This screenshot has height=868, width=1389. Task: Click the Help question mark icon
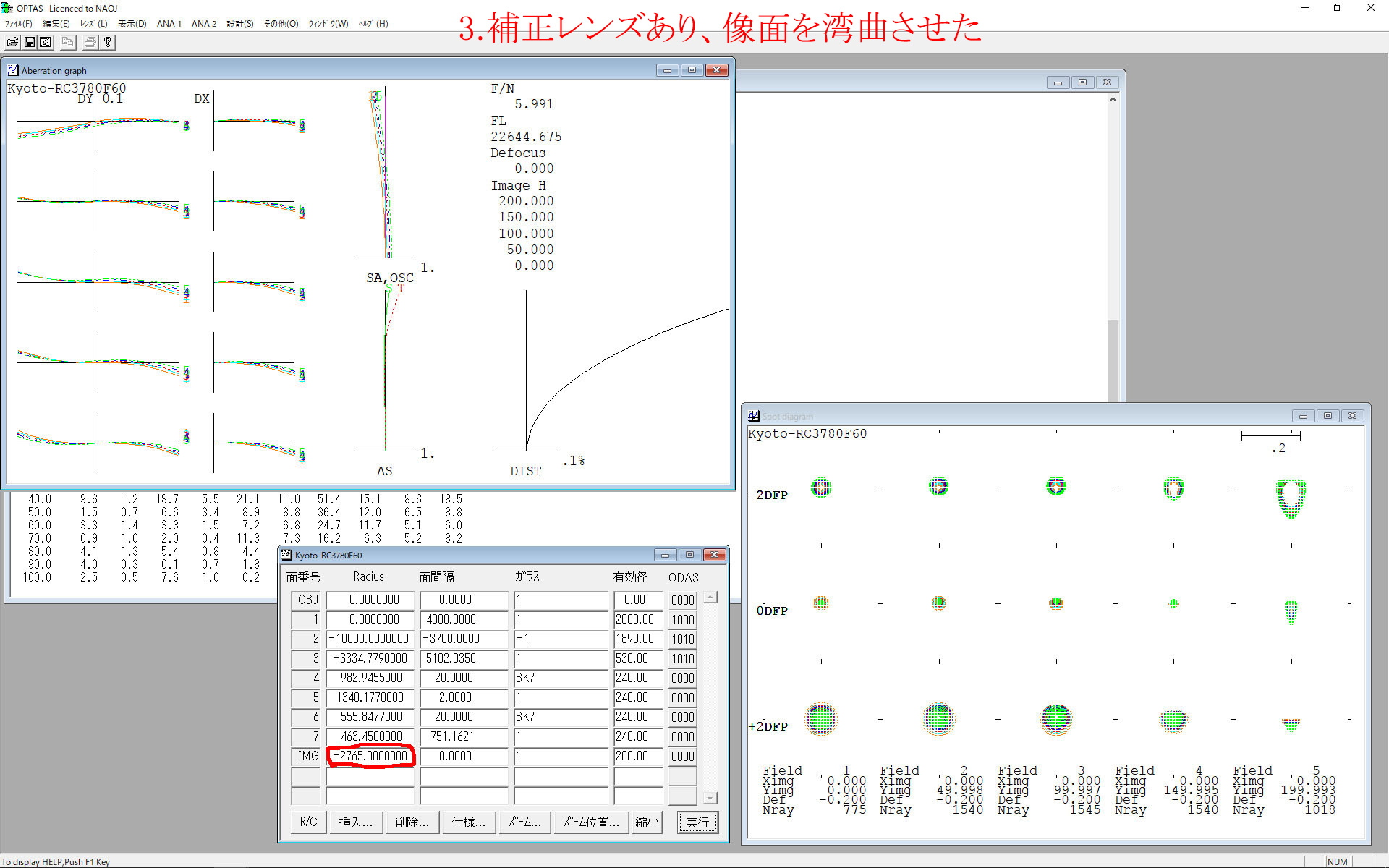click(x=108, y=42)
